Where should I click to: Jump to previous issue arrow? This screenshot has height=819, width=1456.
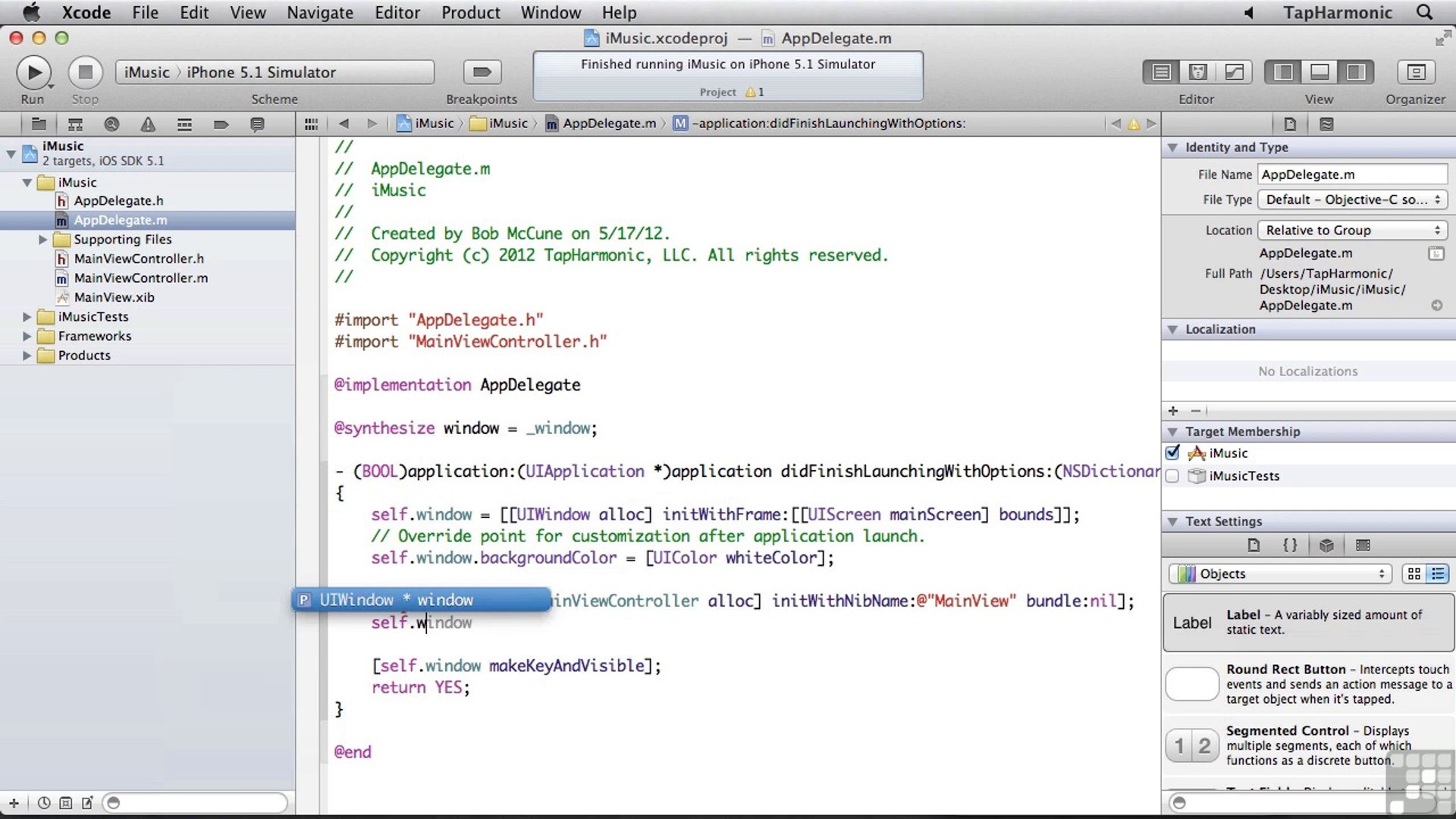pyautogui.click(x=1115, y=124)
